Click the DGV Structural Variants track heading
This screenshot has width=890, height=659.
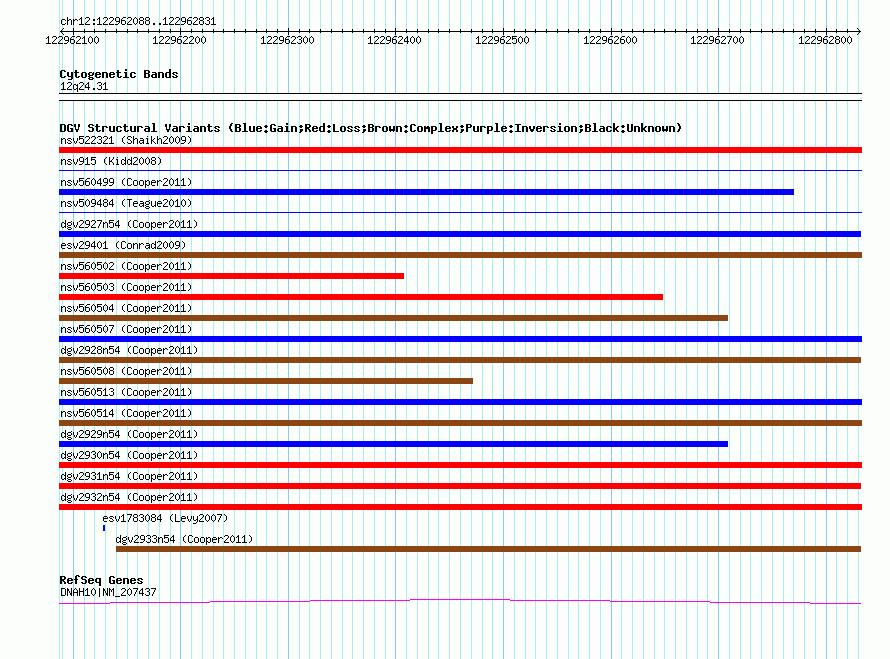tap(371, 128)
